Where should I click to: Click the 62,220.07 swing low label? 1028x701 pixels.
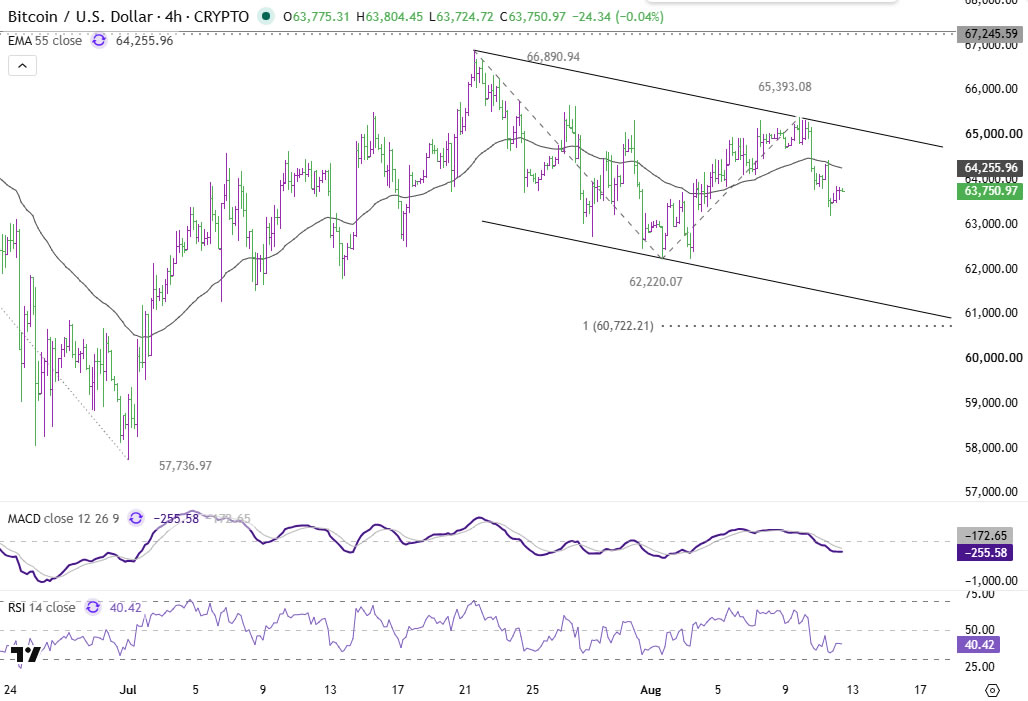point(656,282)
